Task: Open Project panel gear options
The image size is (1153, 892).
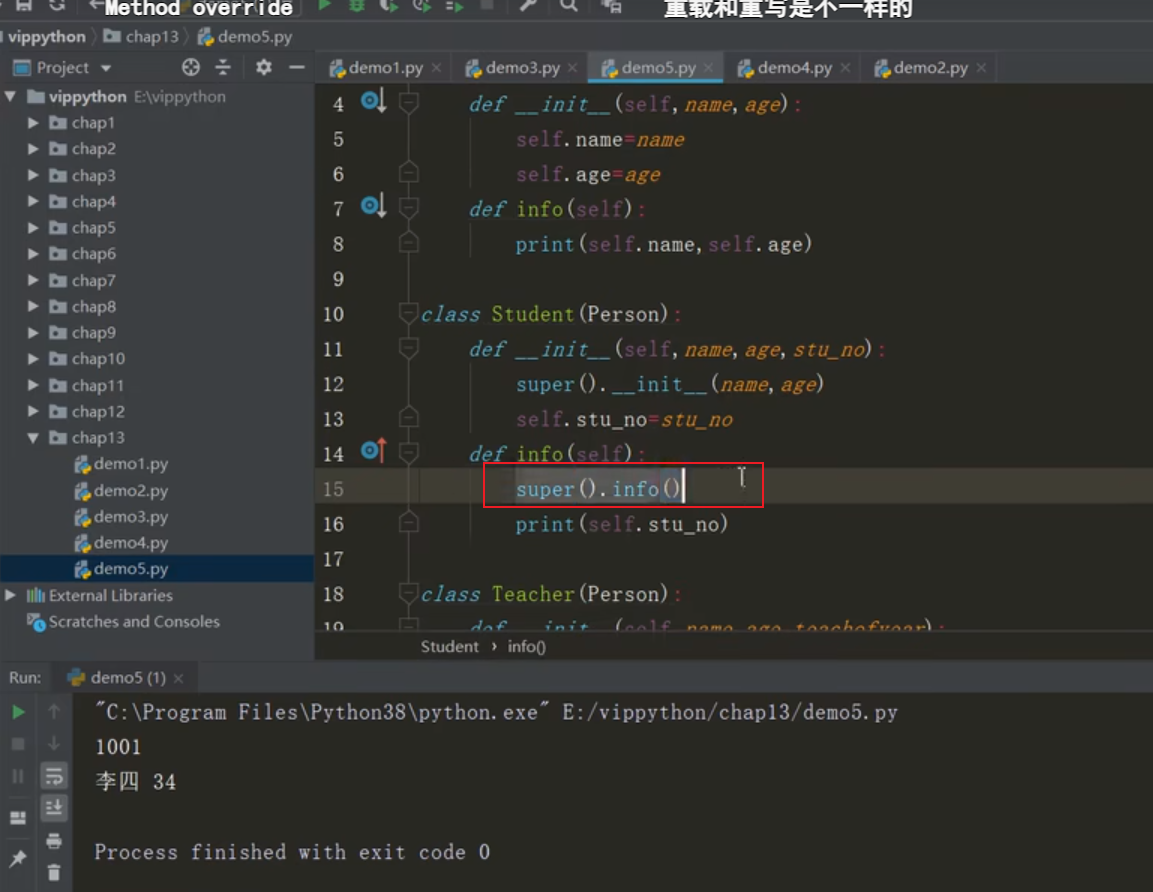Action: coord(263,68)
